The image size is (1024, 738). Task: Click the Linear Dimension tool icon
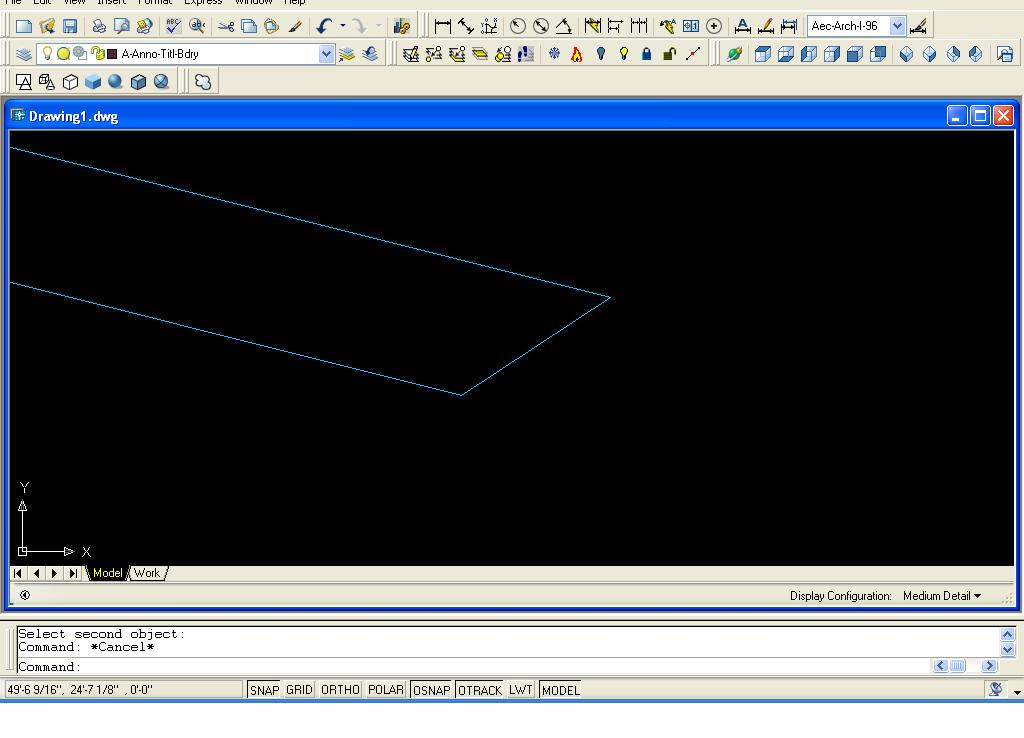tap(442, 26)
